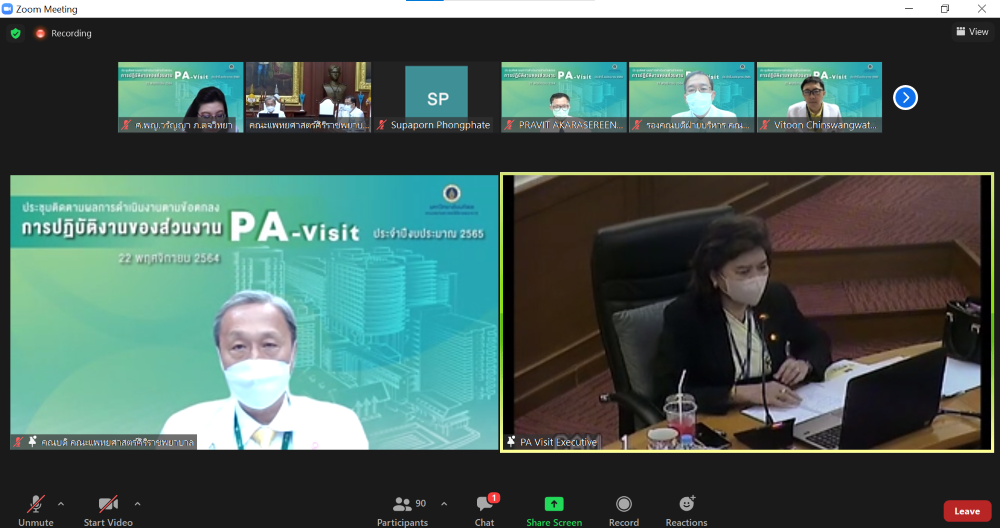This screenshot has width=1000, height=528.
Task: Show next participants with the blue arrow
Action: click(905, 98)
